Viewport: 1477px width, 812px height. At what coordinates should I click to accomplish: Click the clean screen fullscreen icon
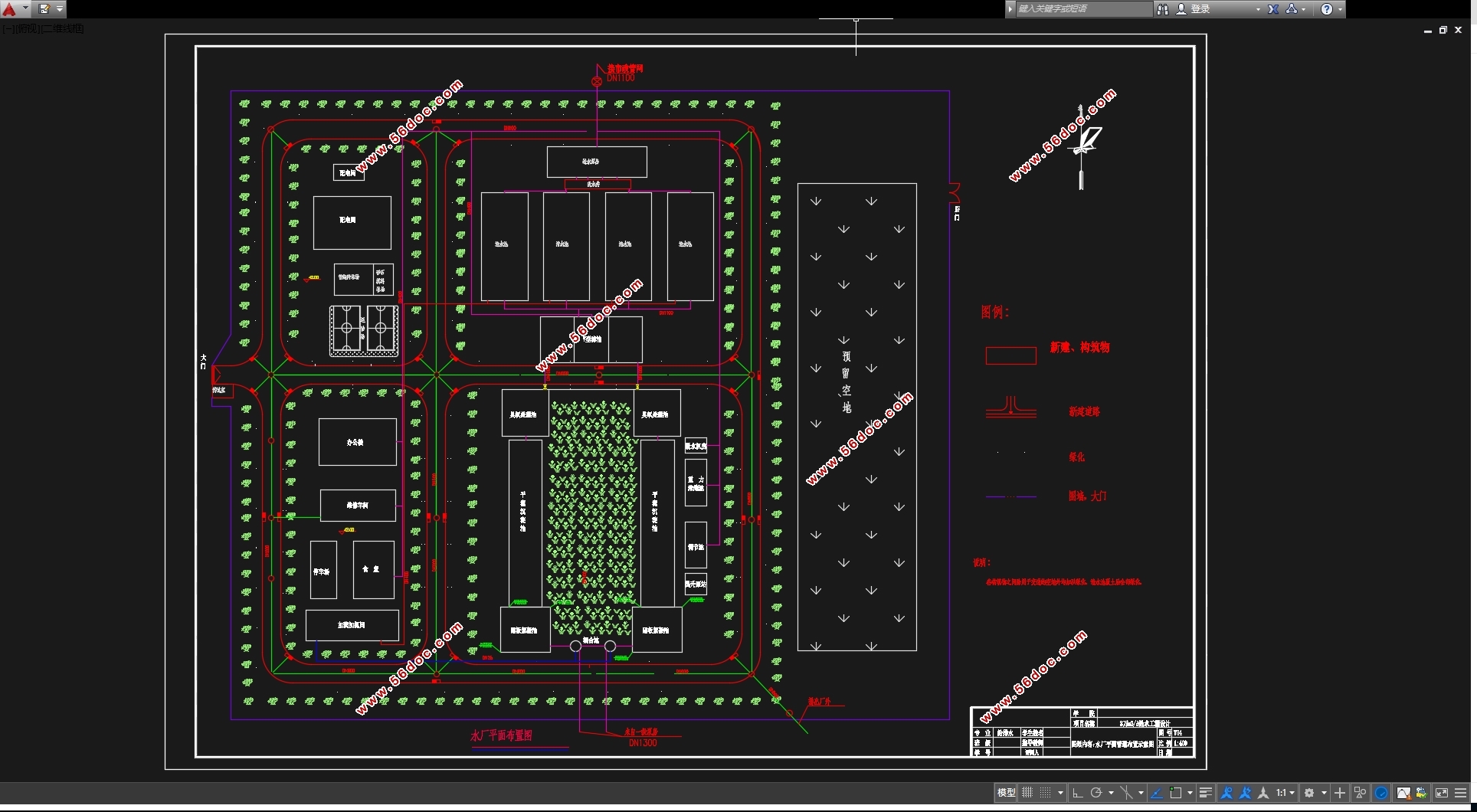pyautogui.click(x=1442, y=793)
